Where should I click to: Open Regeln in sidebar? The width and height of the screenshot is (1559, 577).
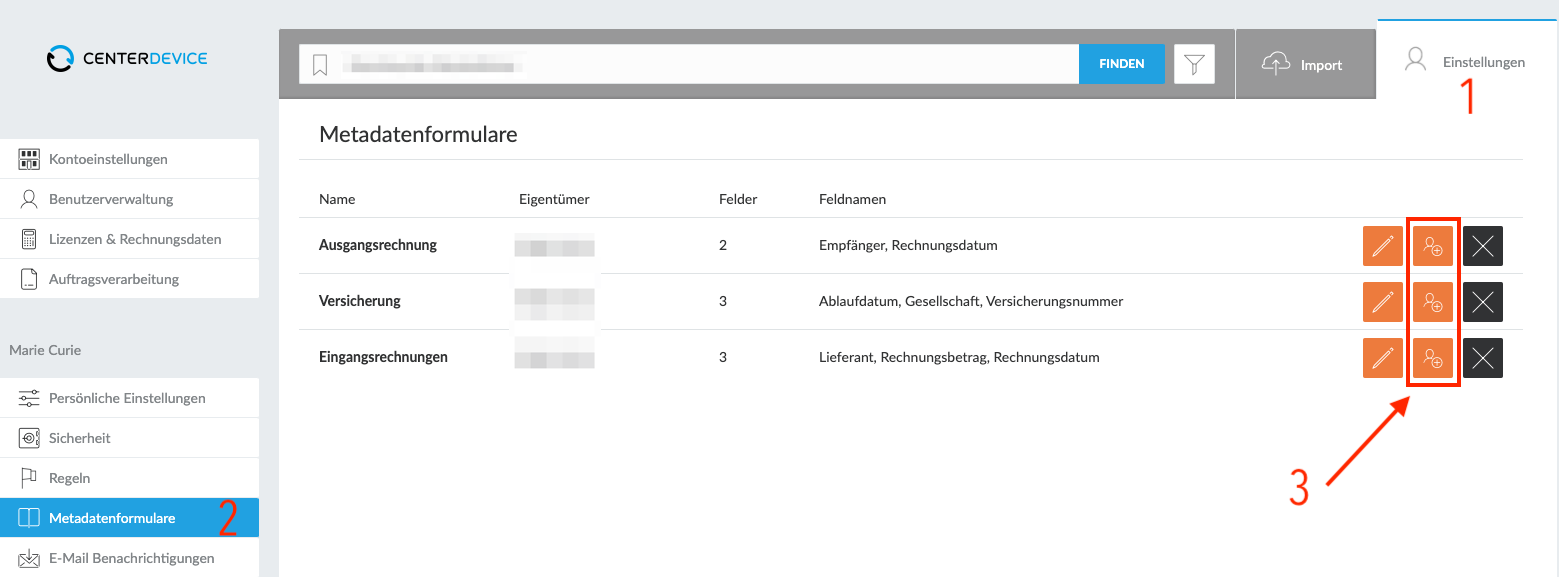point(130,478)
